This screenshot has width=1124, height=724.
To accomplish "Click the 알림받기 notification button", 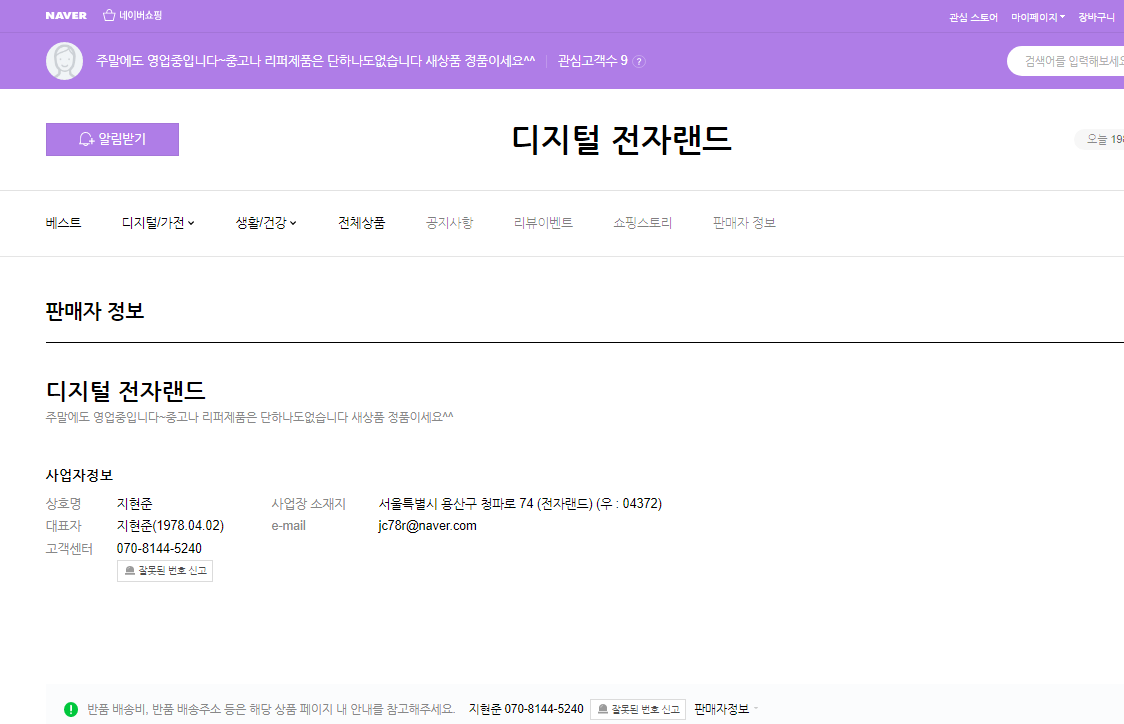I will pos(113,139).
